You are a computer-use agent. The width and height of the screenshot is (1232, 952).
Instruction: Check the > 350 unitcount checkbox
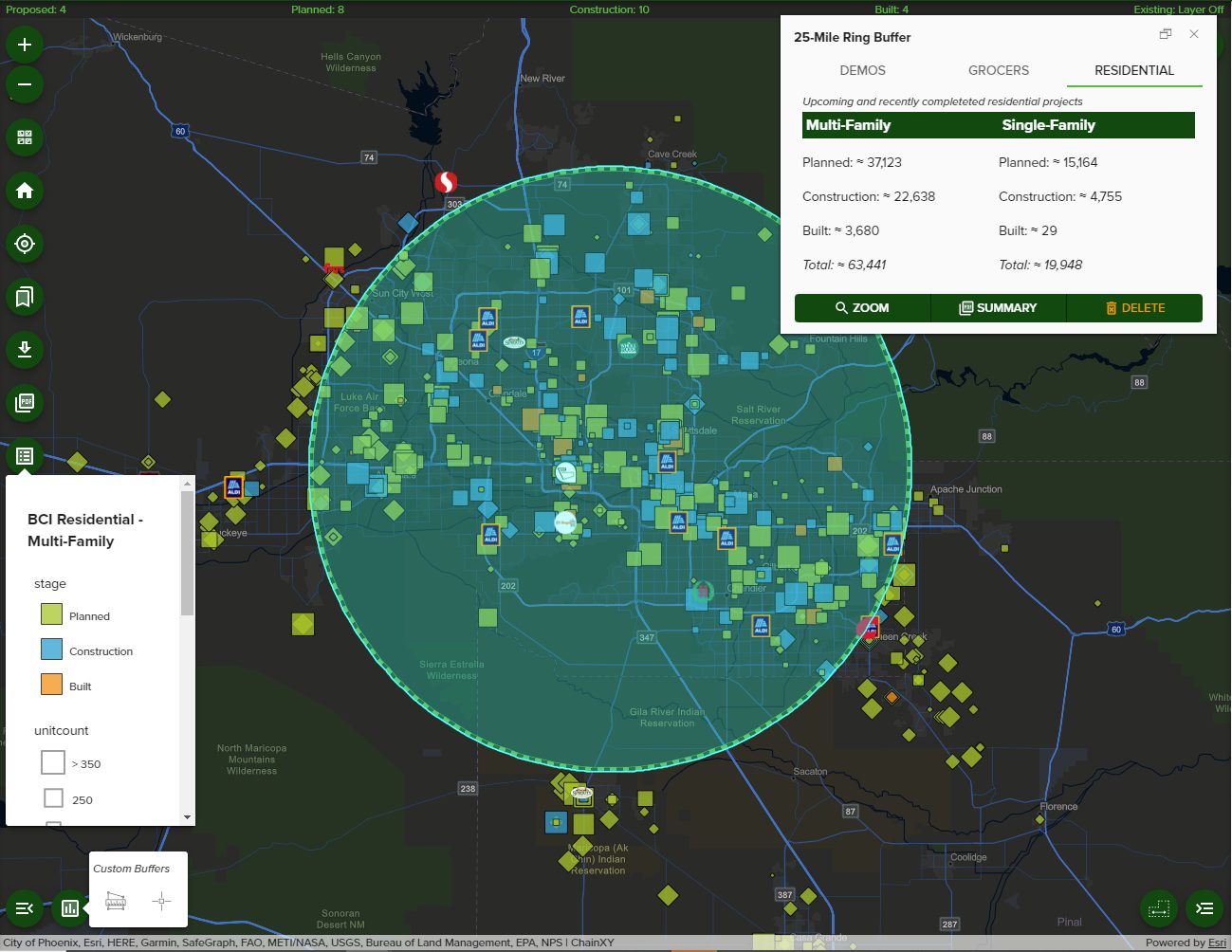pyautogui.click(x=53, y=761)
